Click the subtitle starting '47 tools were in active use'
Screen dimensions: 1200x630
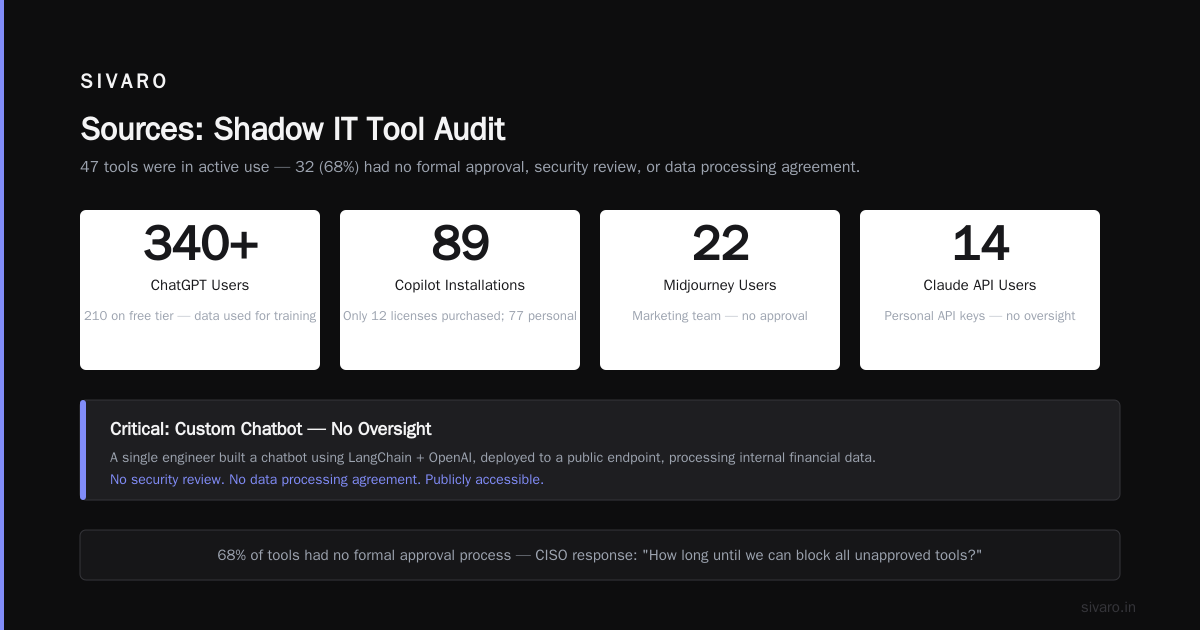click(x=470, y=167)
